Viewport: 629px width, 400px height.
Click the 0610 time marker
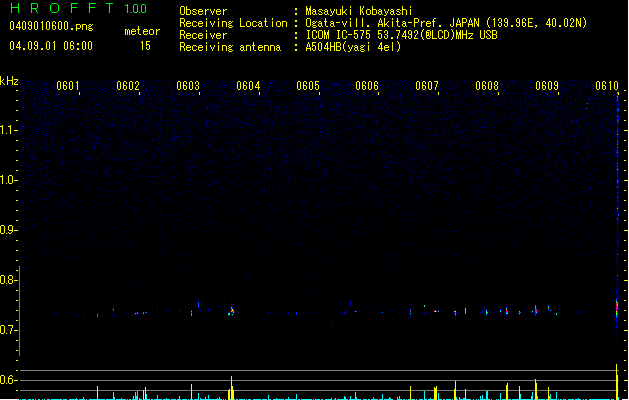pos(607,86)
